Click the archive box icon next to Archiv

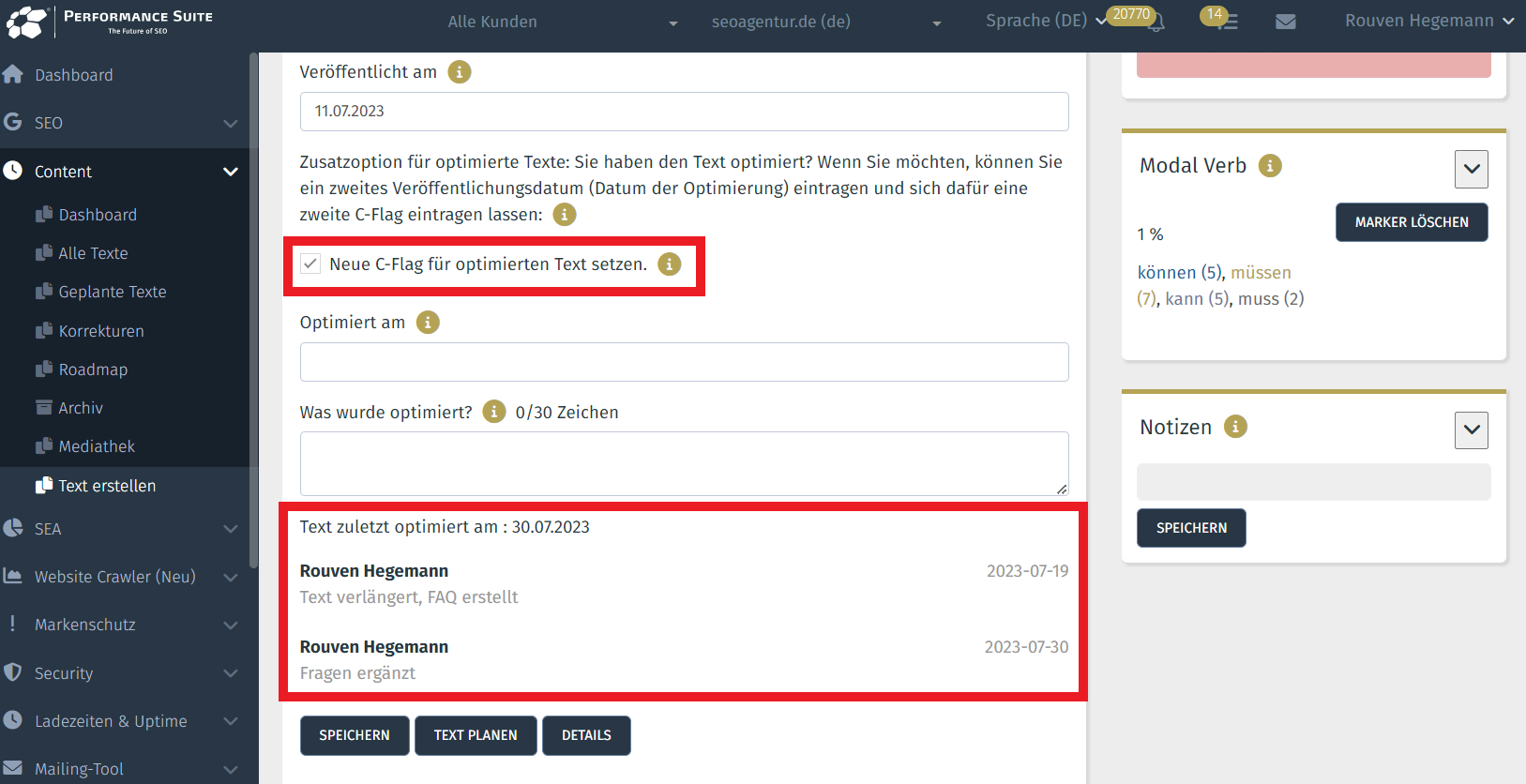pyautogui.click(x=44, y=407)
